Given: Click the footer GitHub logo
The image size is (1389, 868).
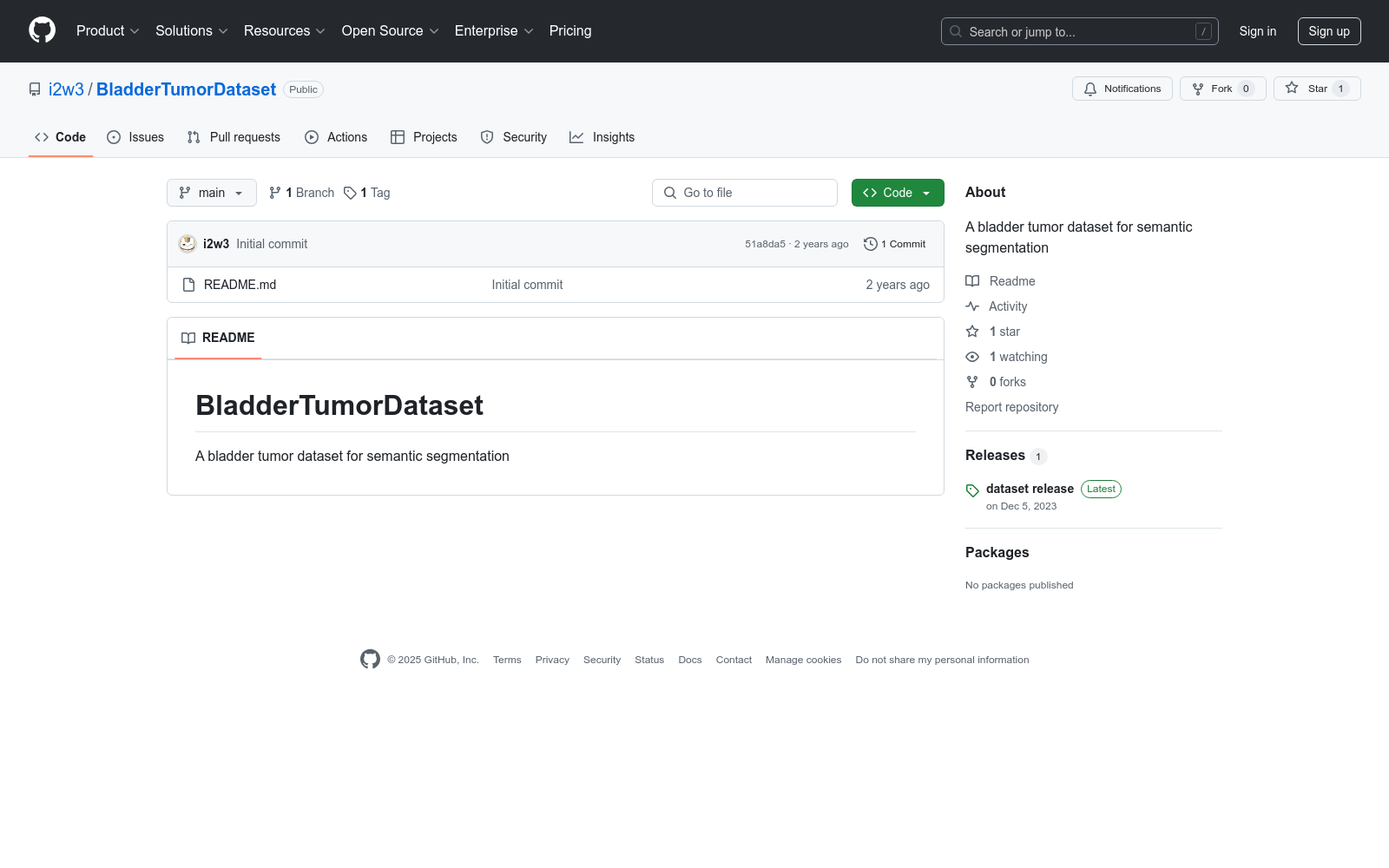Looking at the screenshot, I should pos(370,660).
